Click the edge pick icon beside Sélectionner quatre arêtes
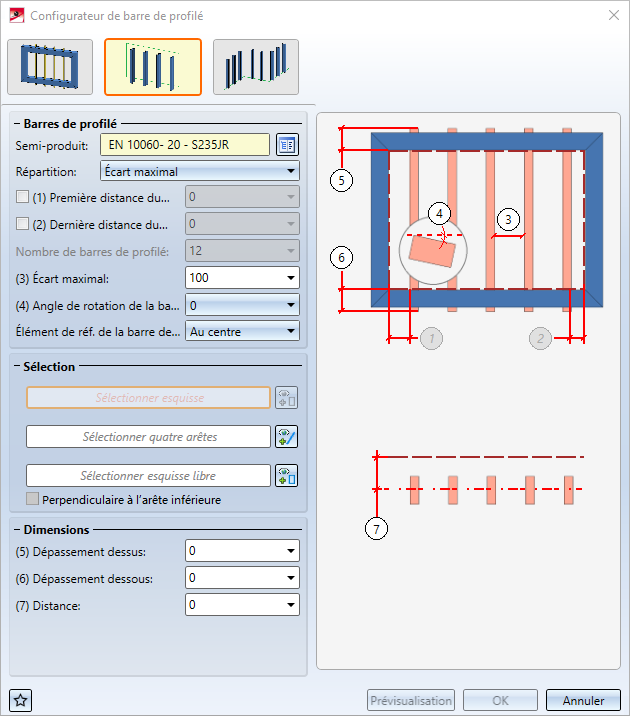Image resolution: width=630 pixels, height=716 pixels. (287, 437)
